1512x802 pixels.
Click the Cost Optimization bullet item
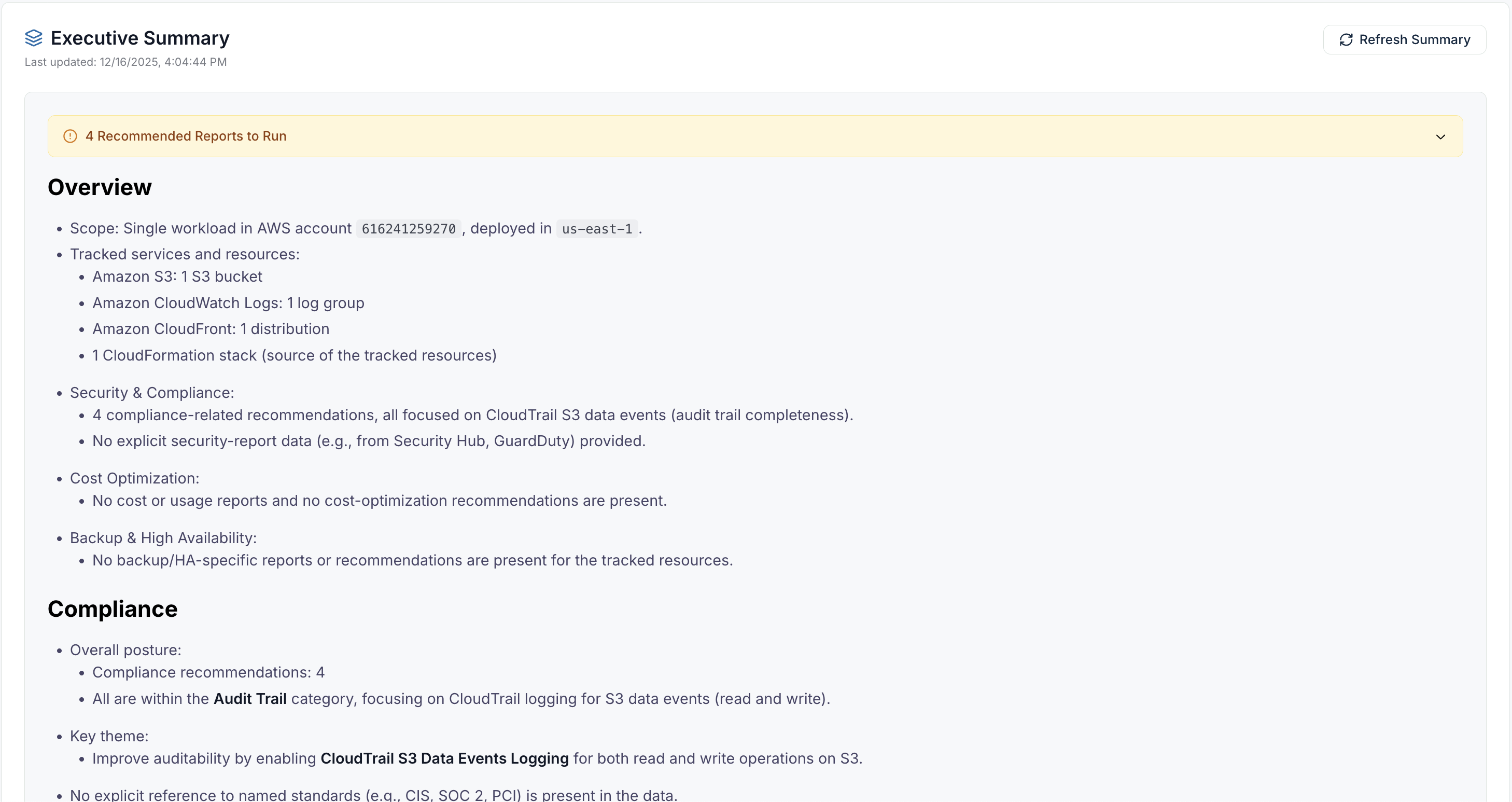(x=134, y=478)
